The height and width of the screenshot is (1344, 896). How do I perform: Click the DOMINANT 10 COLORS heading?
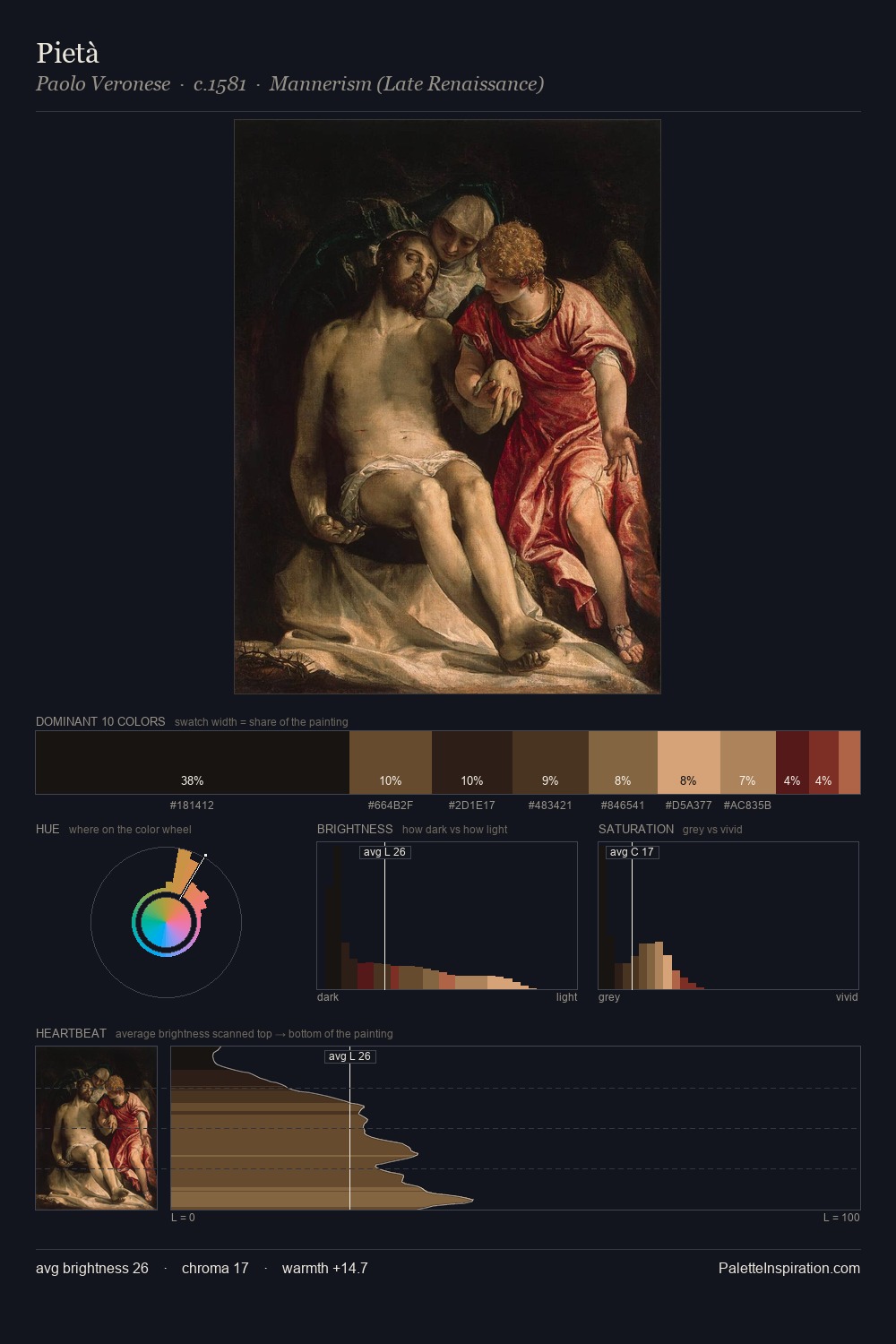coord(100,721)
